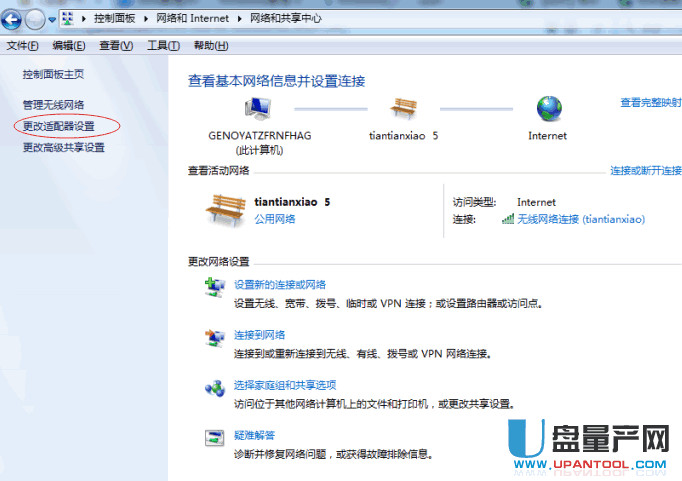682x481 pixels.
Task: Open 管理无线网络 link
Action: coord(53,105)
